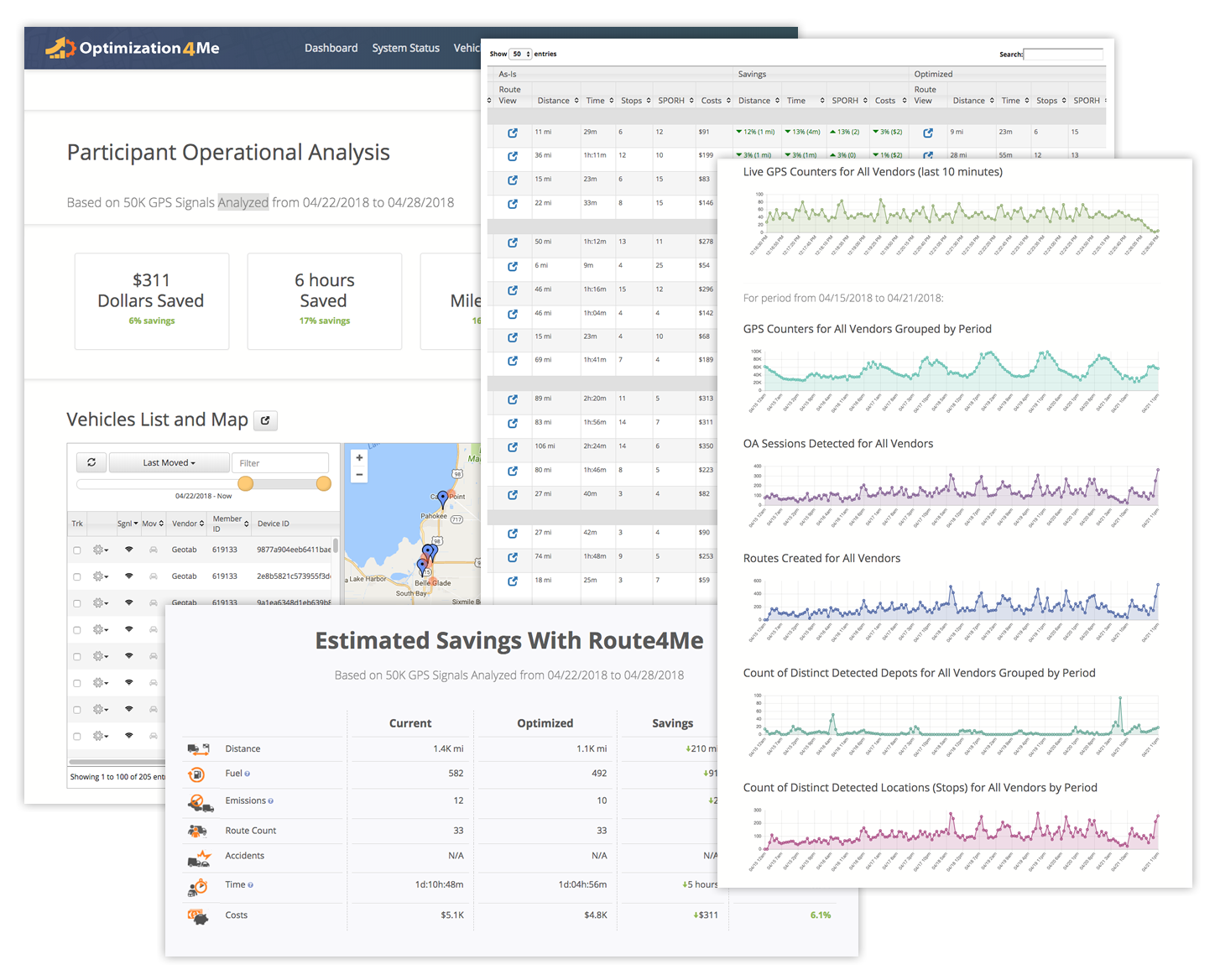Zoom in on the vehicles map

coord(359,458)
